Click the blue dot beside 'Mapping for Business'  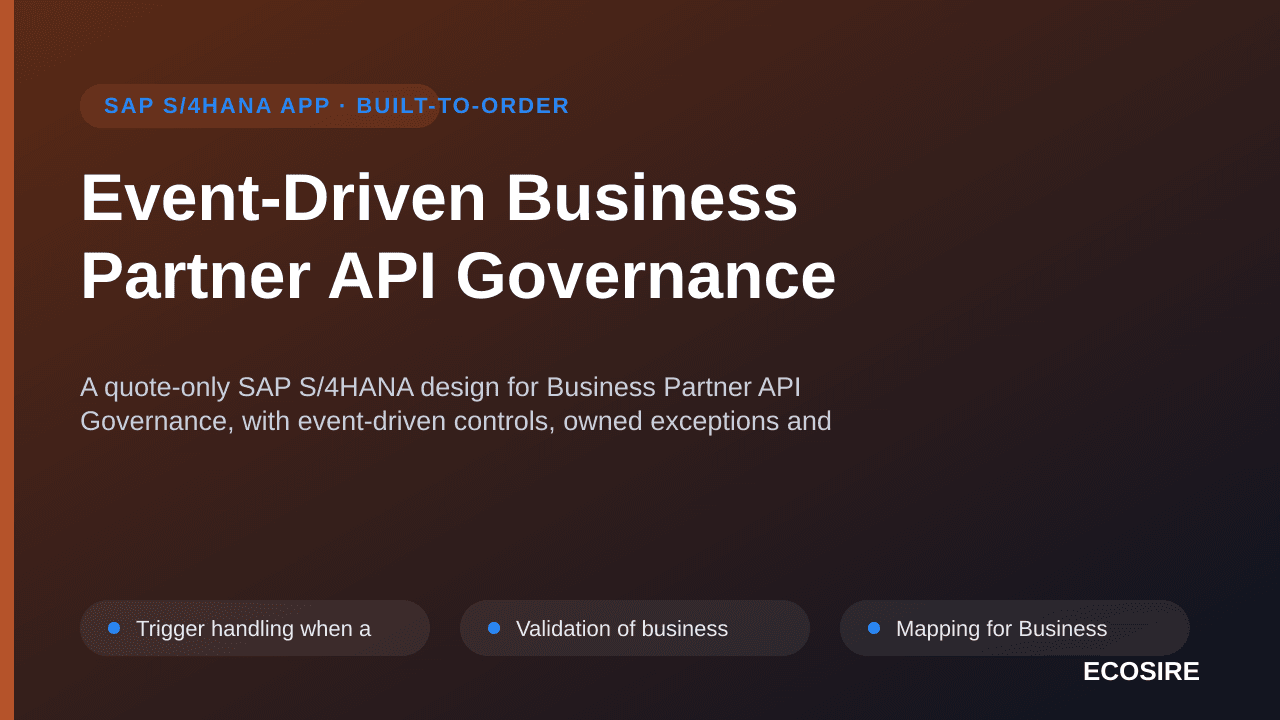[x=874, y=628]
